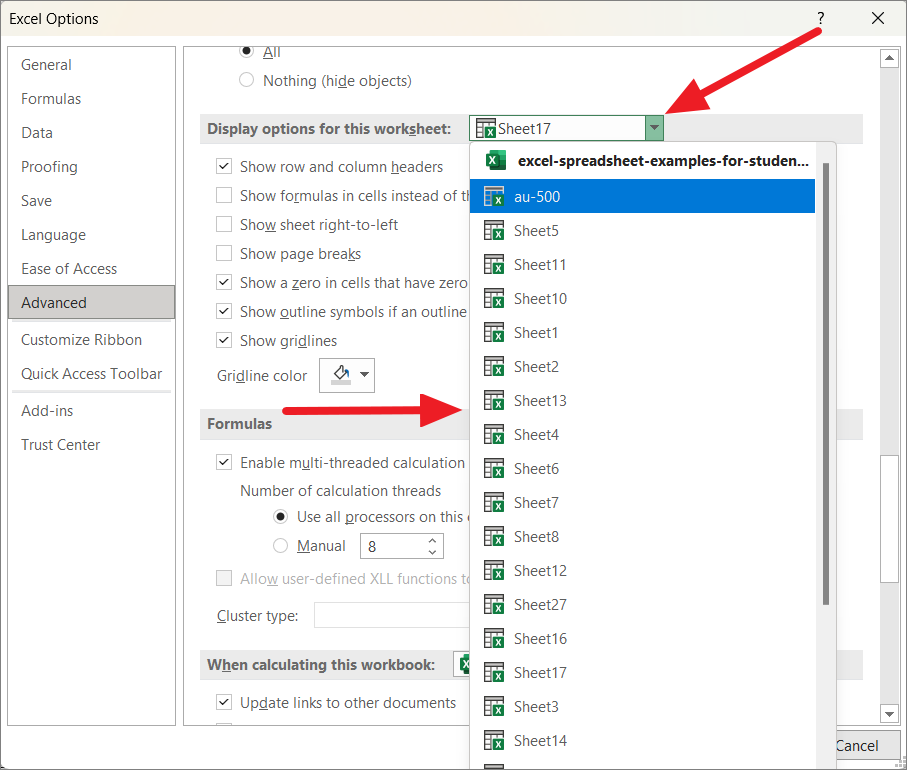Collapse the worksheet dropdown arrow next to Sheet17
The width and height of the screenshot is (907, 770).
click(654, 128)
